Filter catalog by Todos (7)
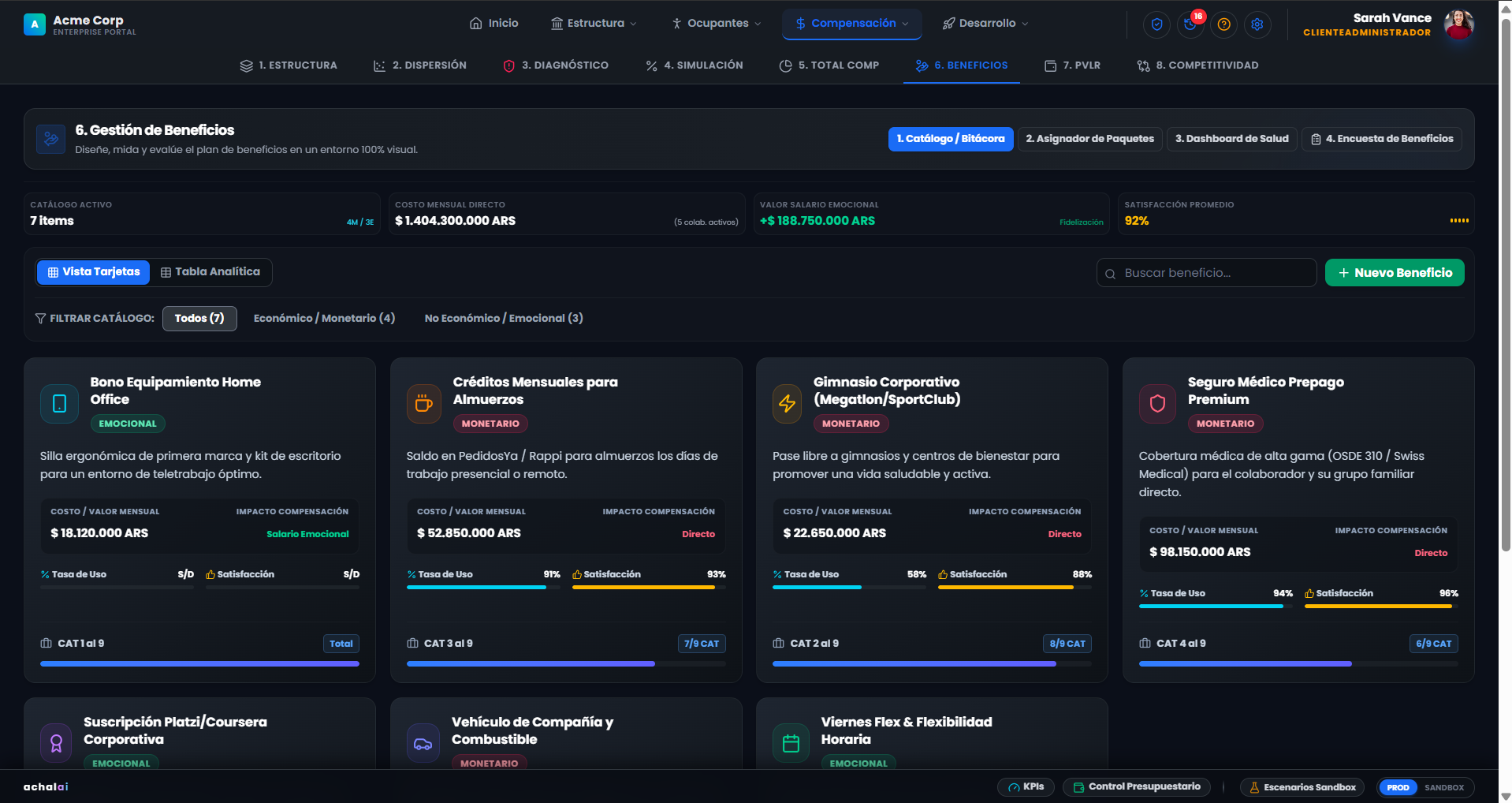1512x803 pixels. tap(199, 319)
